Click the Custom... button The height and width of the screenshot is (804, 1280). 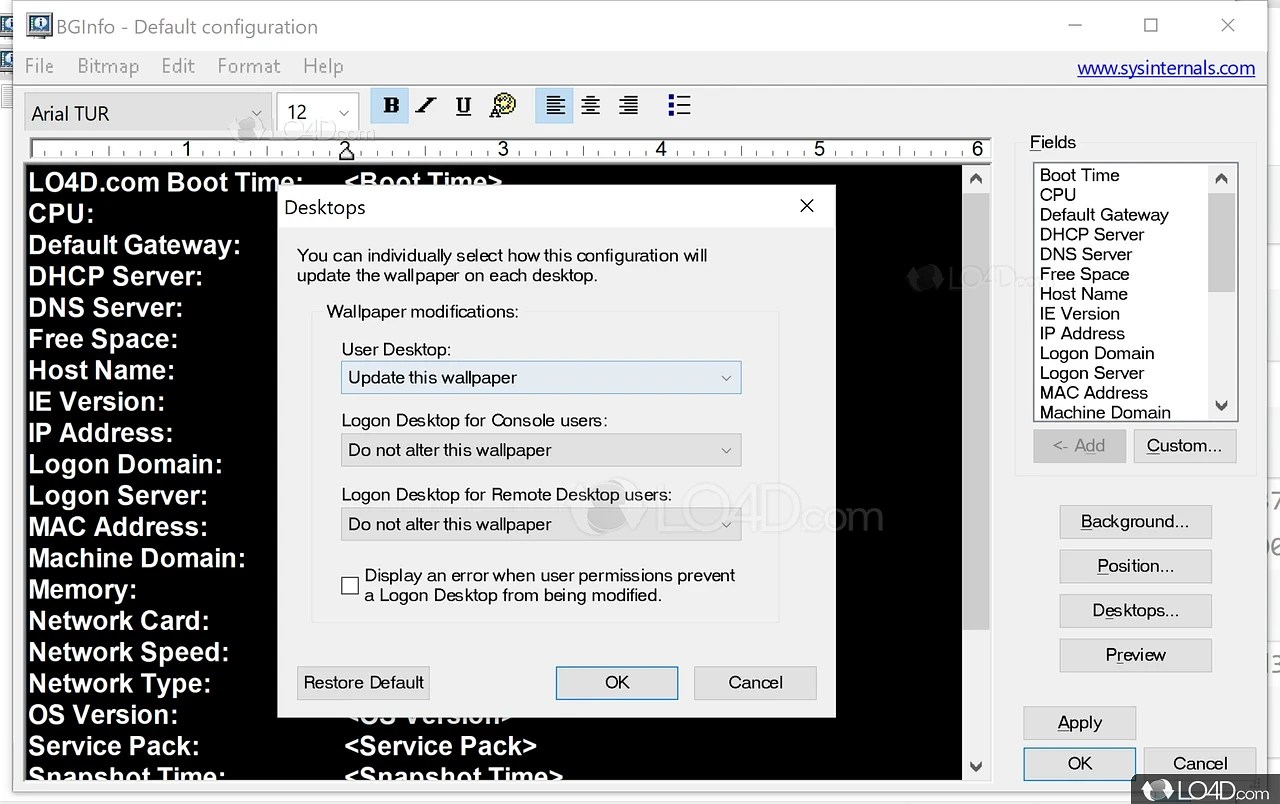[1184, 446]
